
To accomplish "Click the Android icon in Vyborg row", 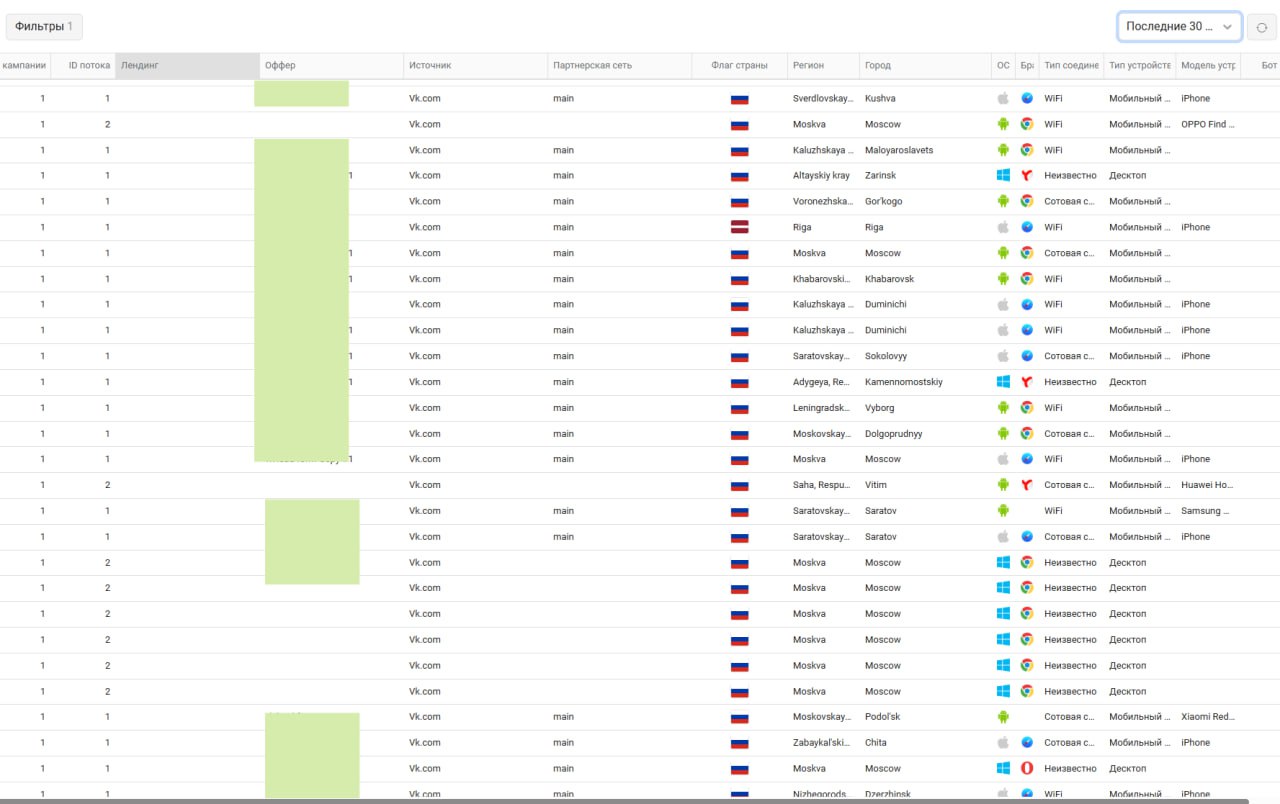I will click(1003, 408).
